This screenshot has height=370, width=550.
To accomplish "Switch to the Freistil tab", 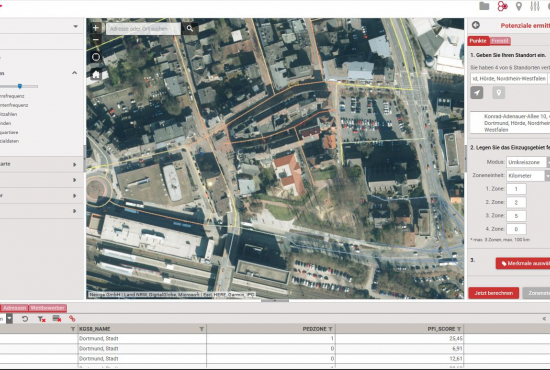I will coord(500,41).
